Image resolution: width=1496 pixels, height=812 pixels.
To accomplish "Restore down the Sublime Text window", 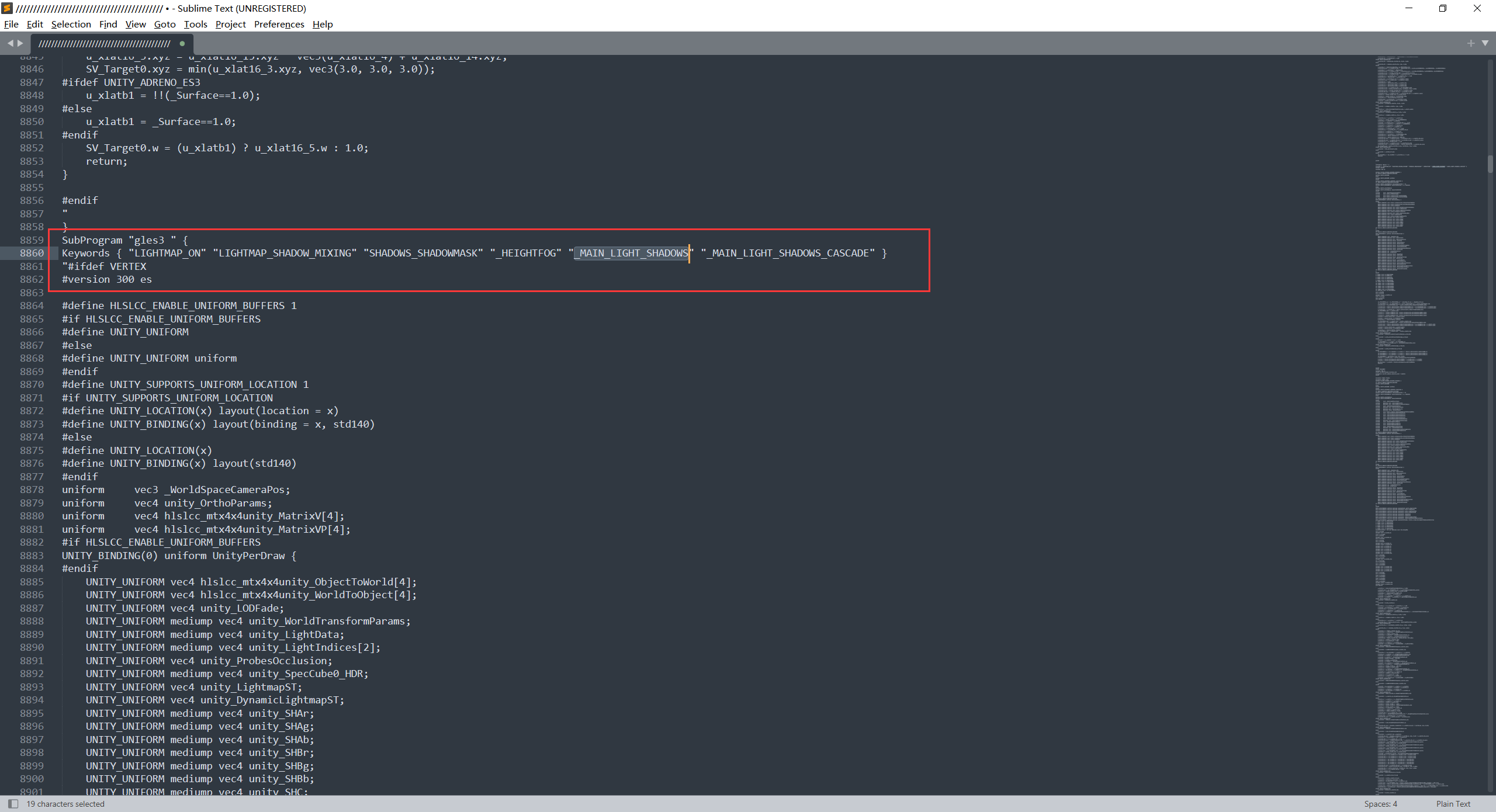I will (1443, 8).
